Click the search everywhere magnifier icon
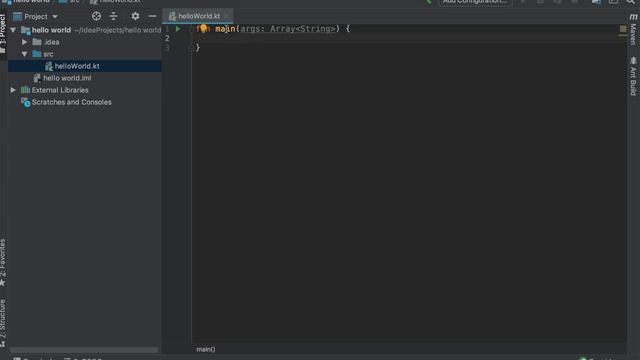This screenshot has width=640, height=360. pos(631,2)
